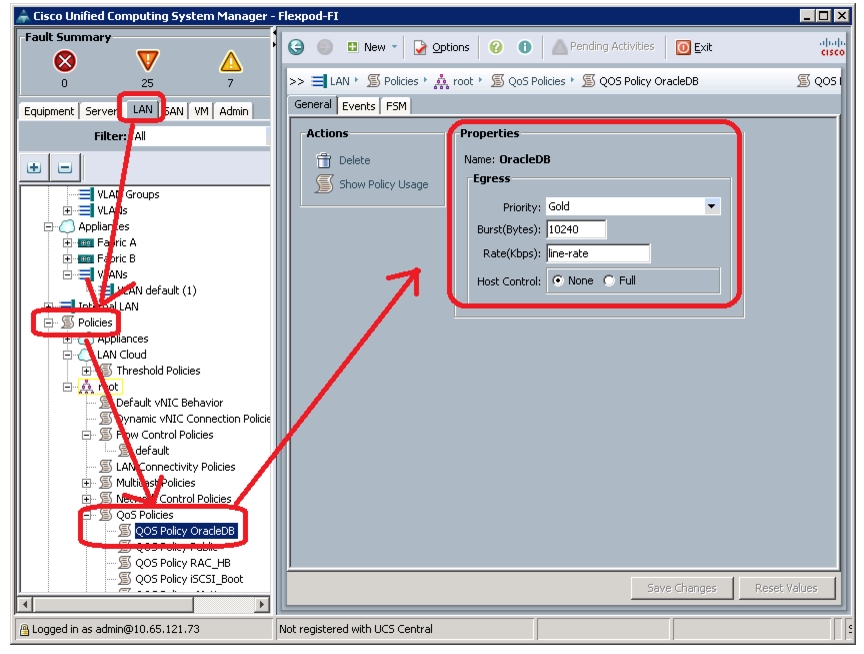
Task: Collapse the QoS Policies tree node
Action: point(87,515)
